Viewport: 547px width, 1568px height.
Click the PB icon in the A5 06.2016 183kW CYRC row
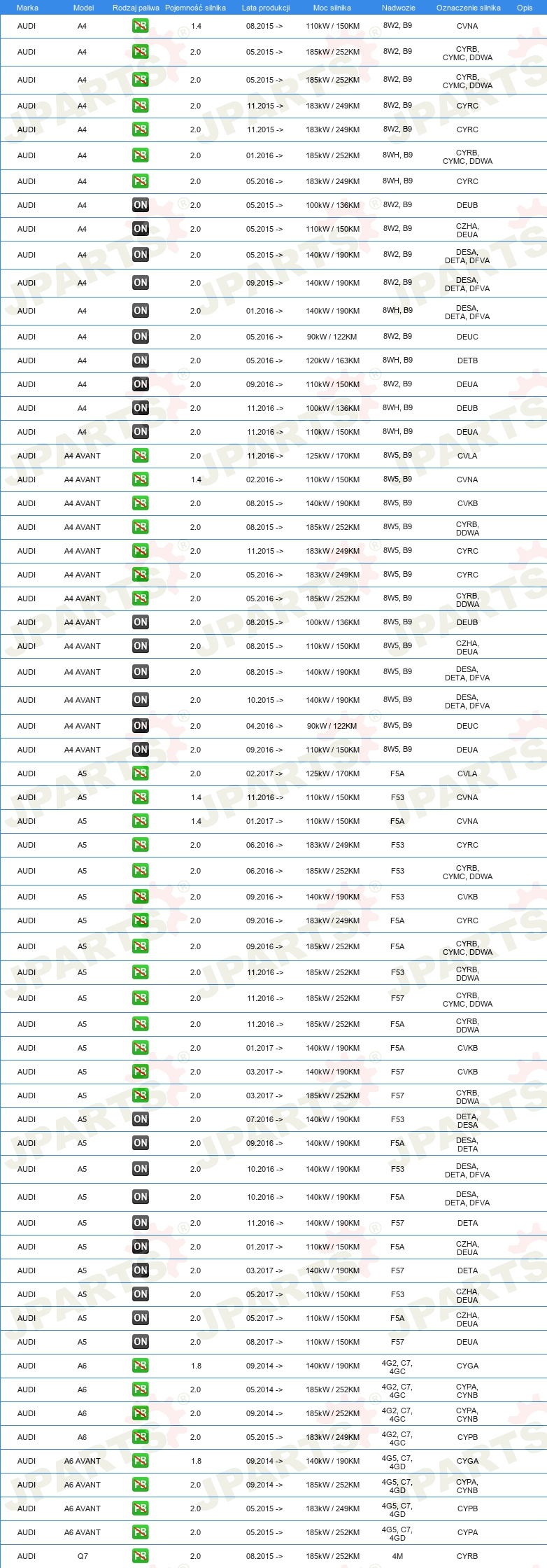(x=140, y=845)
